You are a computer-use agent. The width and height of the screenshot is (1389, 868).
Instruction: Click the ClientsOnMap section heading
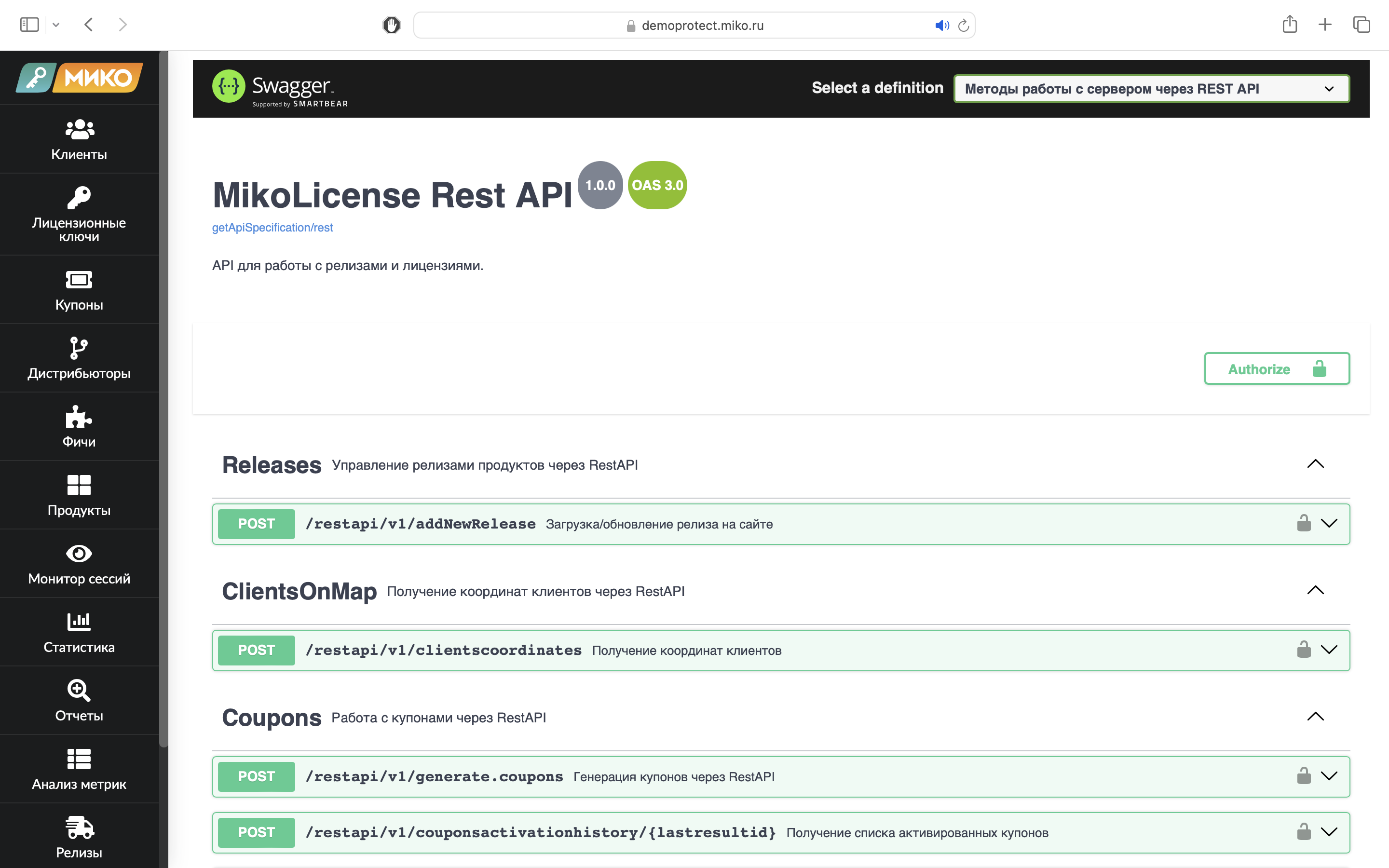[x=299, y=591]
